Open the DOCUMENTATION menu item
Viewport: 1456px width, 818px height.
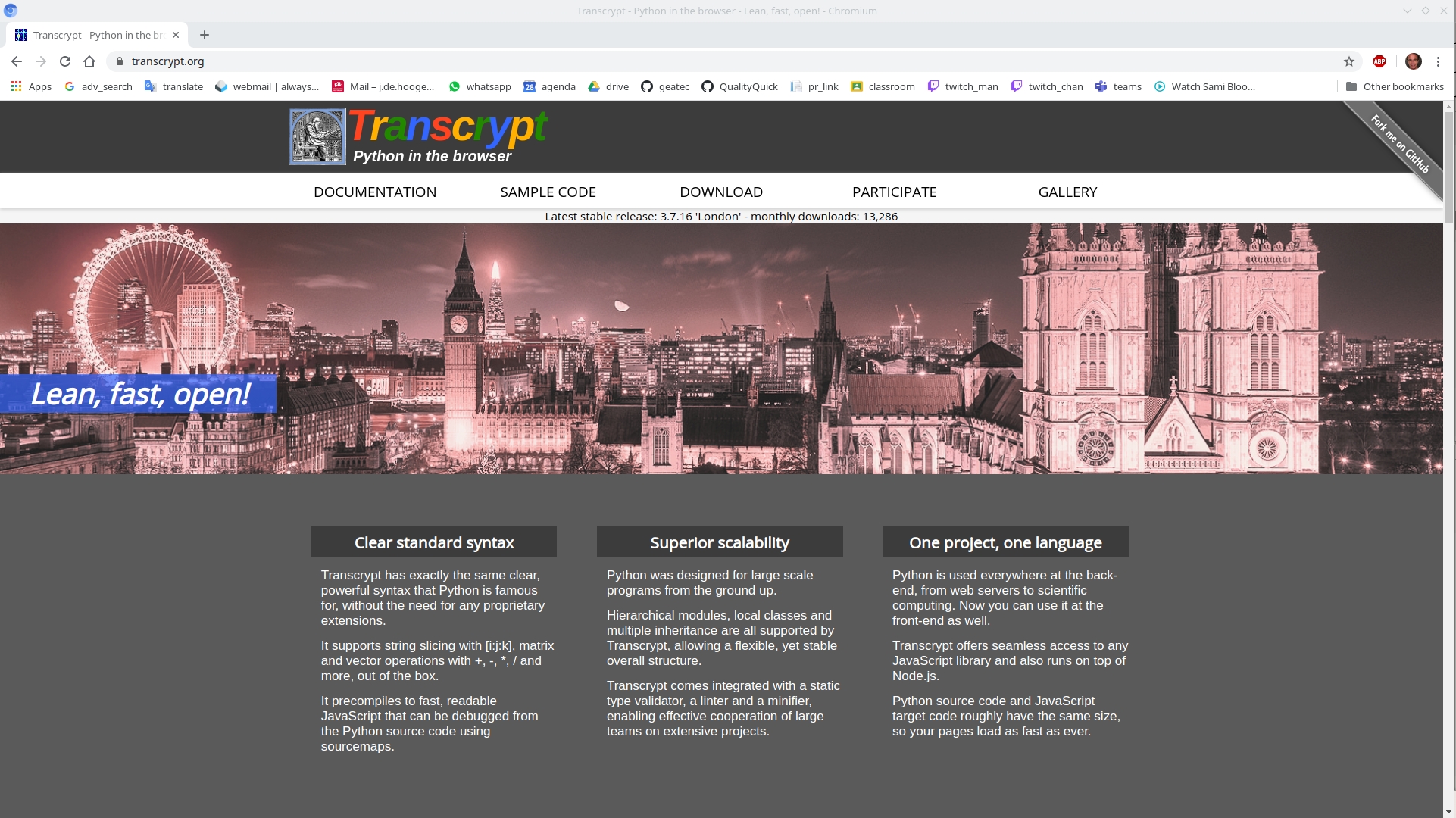(x=375, y=192)
